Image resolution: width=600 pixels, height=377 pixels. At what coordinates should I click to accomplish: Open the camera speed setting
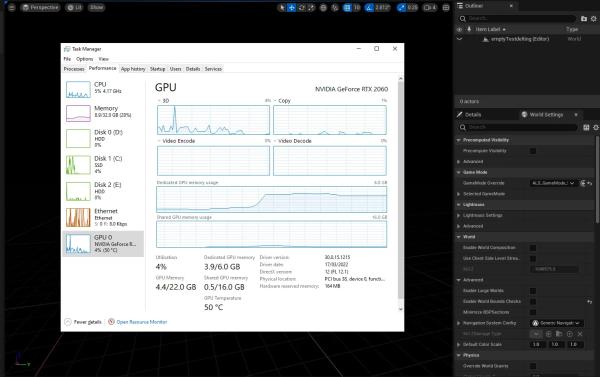[430, 8]
